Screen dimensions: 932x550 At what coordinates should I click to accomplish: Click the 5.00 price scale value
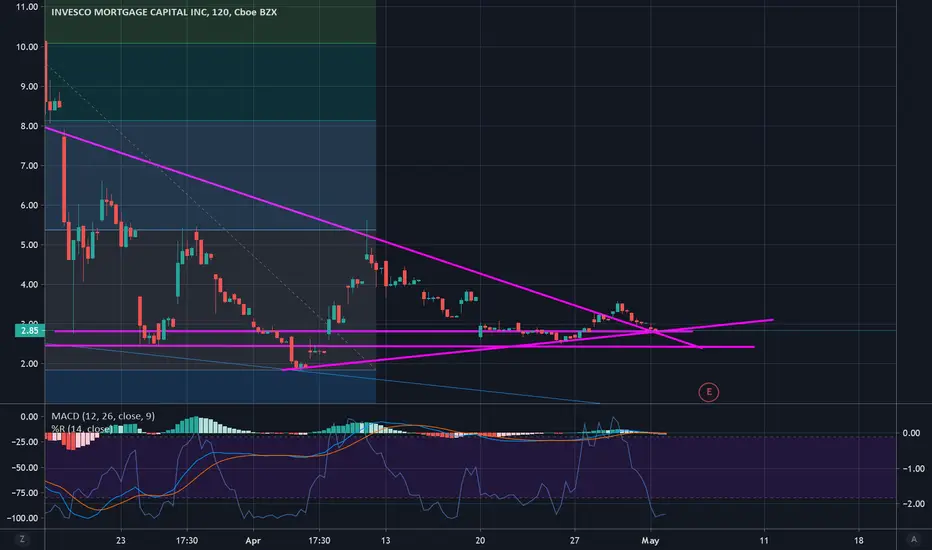click(x=29, y=245)
